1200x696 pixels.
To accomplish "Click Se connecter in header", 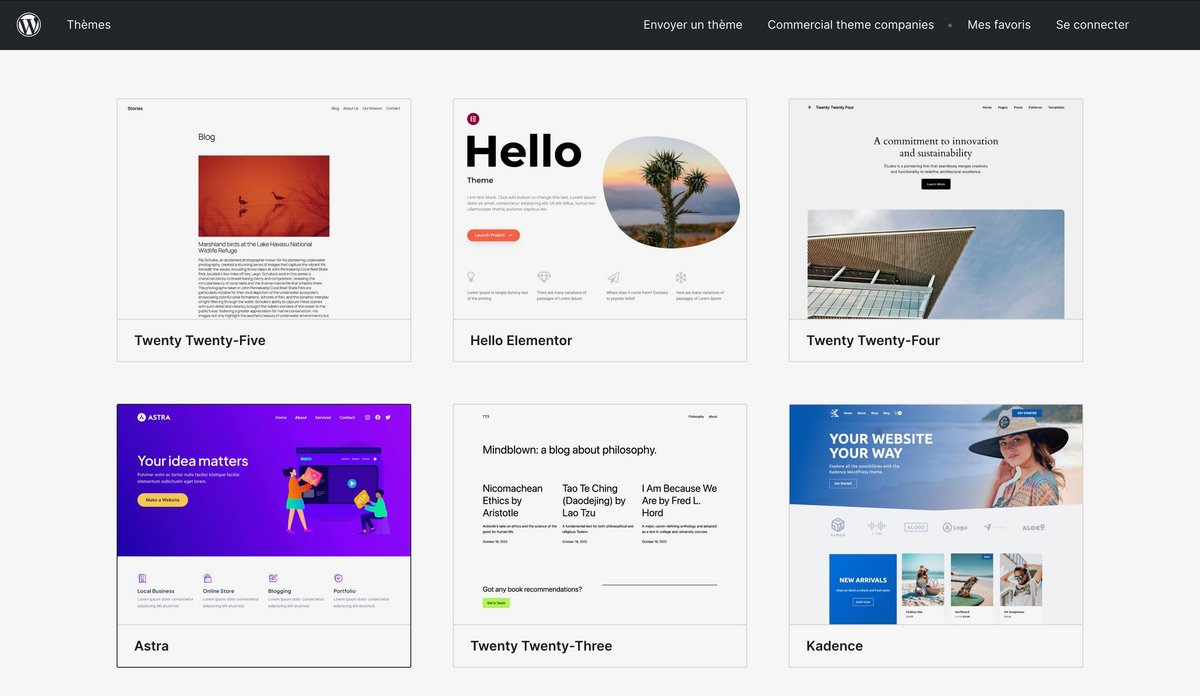I will click(1092, 25).
